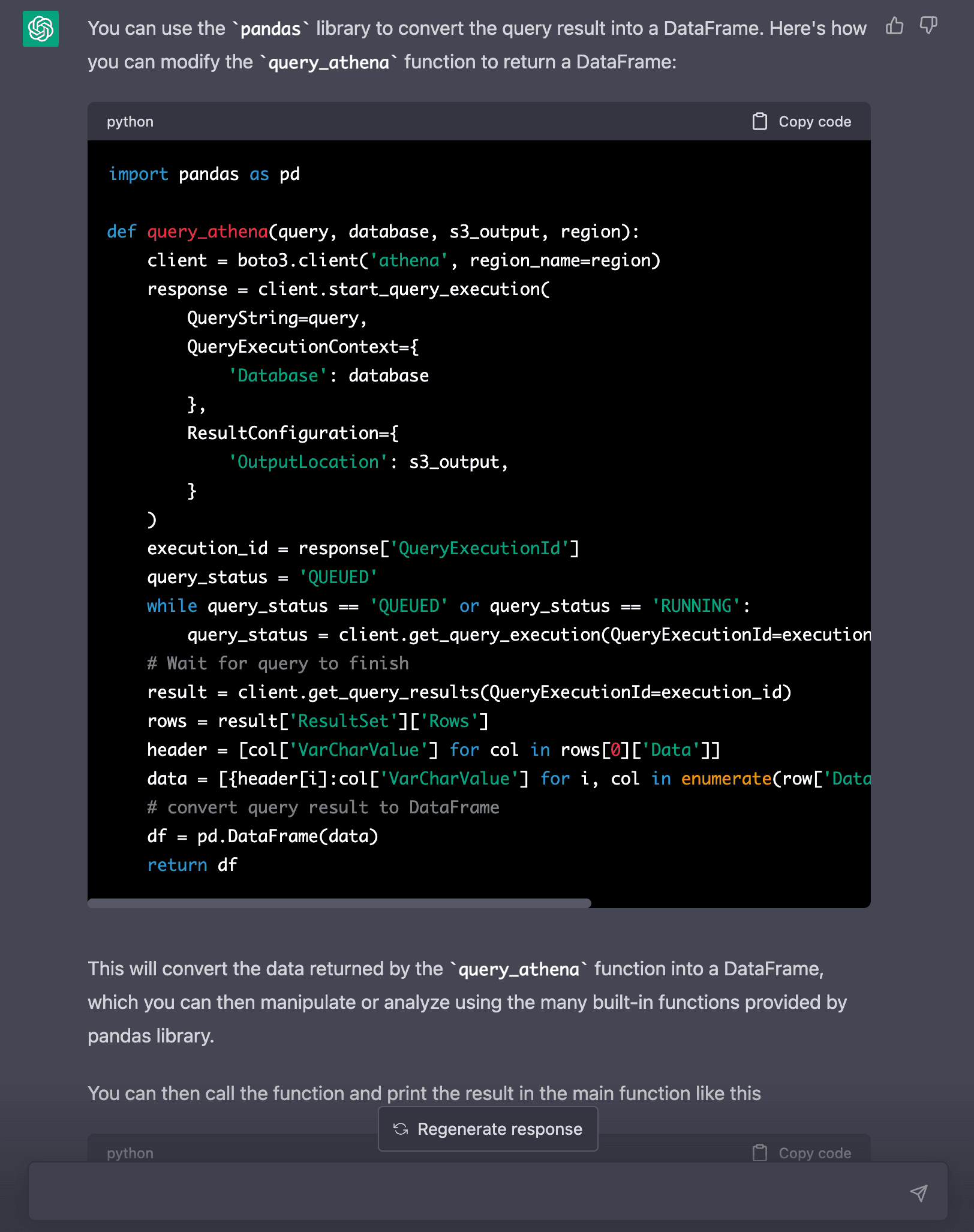Click the 'df = pd.DataFrame(data)' line

tap(263, 836)
